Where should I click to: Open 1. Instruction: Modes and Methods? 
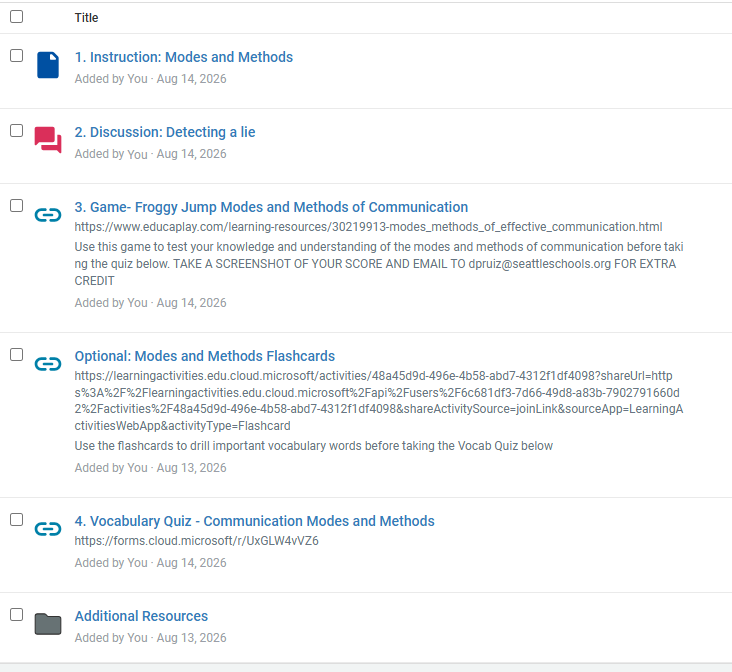click(x=184, y=57)
